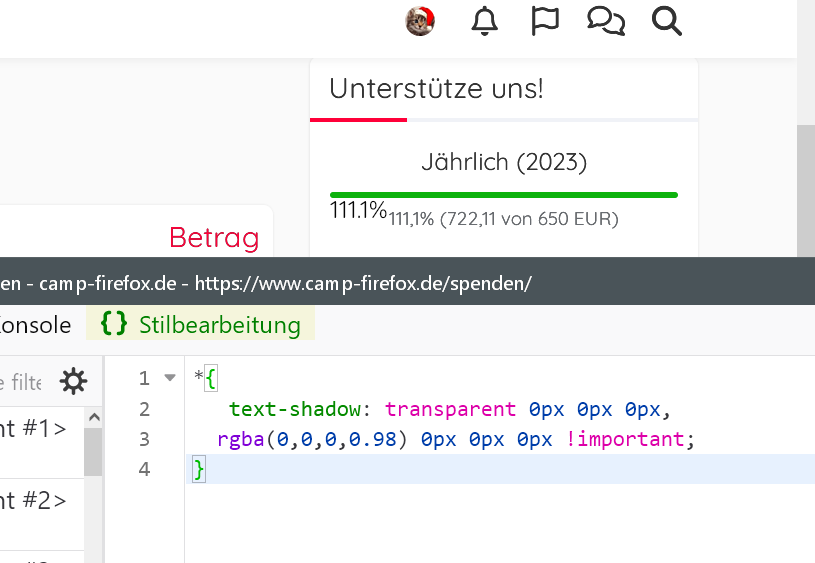Click the red Betrag label
815x563 pixels.
(x=214, y=238)
